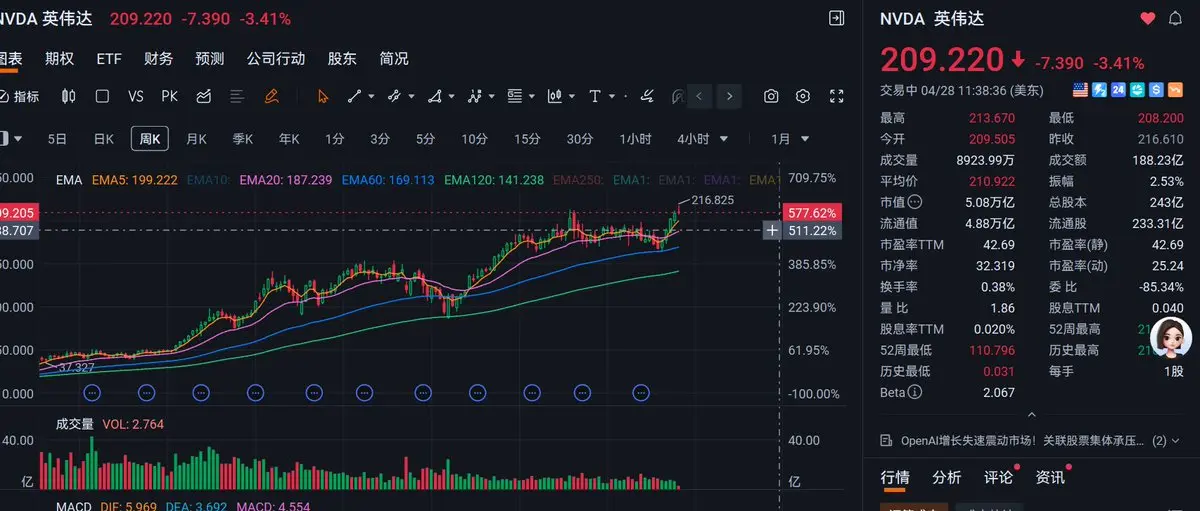Select the eraser brush tool
The height and width of the screenshot is (511, 1200).
[x=648, y=96]
